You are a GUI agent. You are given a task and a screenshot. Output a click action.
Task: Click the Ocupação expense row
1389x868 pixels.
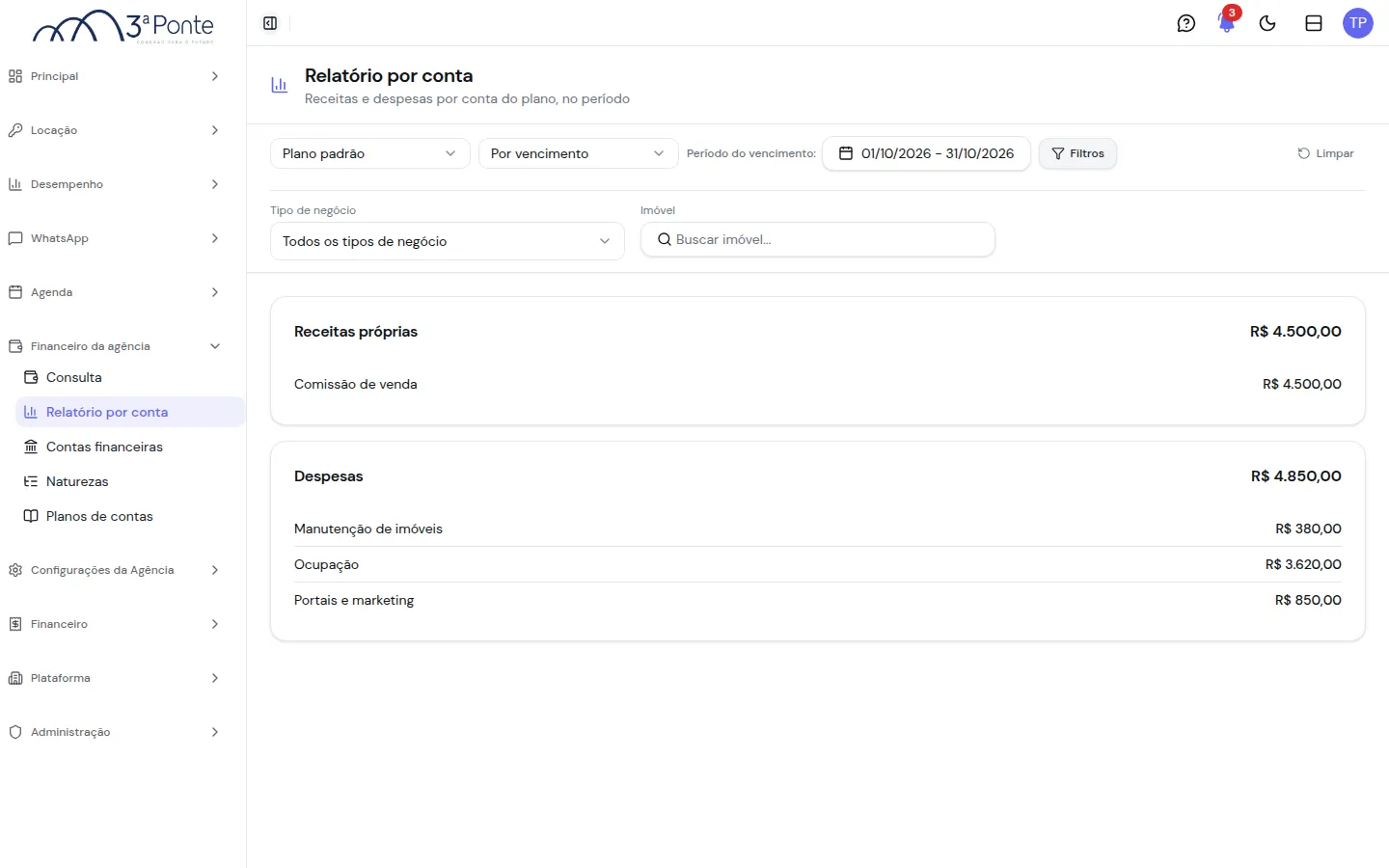818,564
